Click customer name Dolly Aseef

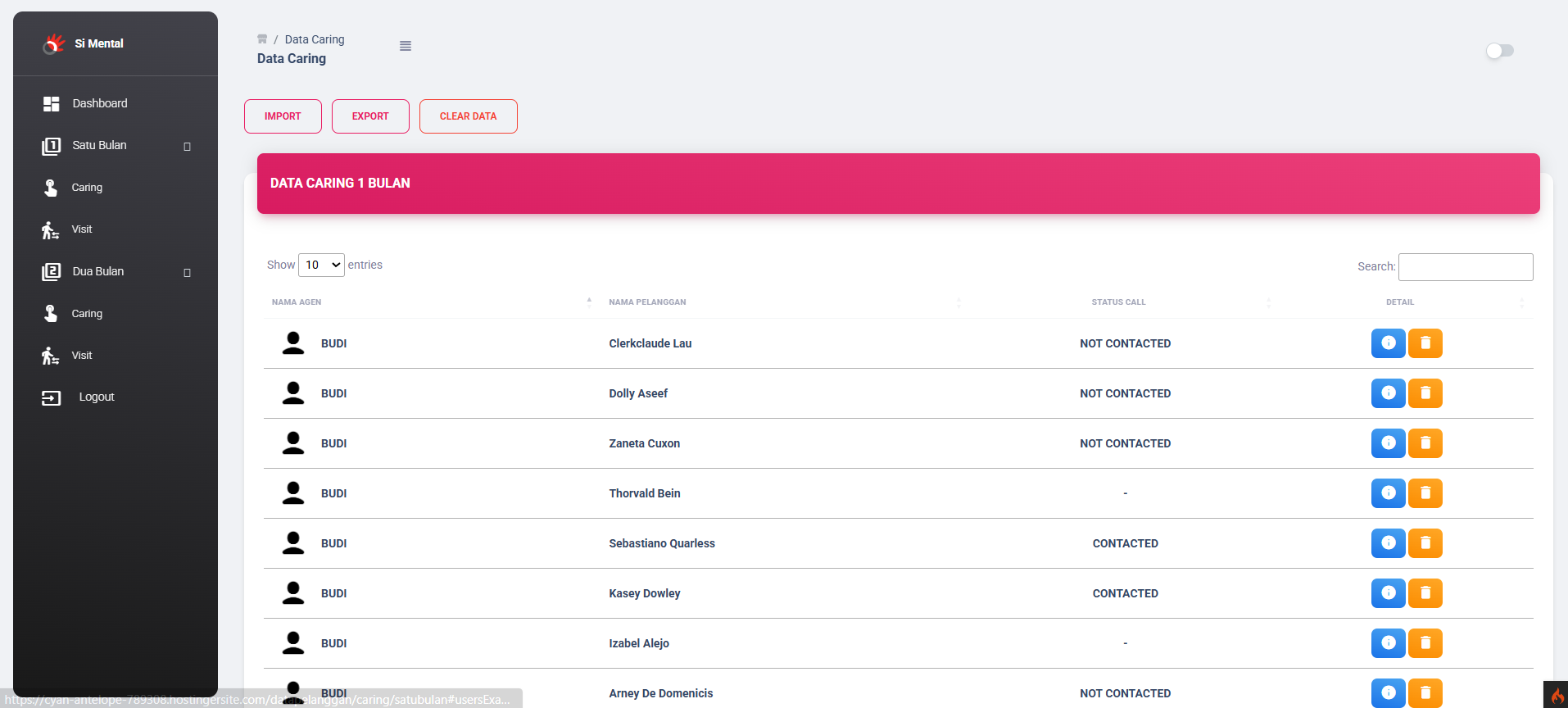pos(638,393)
